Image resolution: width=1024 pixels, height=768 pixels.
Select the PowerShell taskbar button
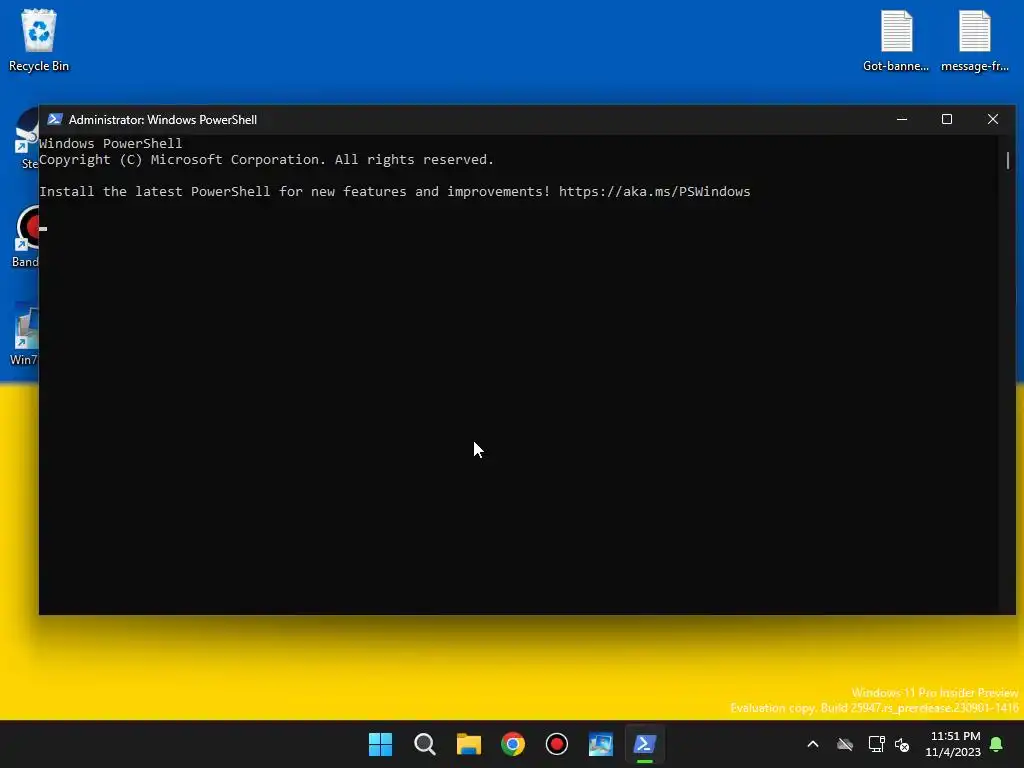645,744
